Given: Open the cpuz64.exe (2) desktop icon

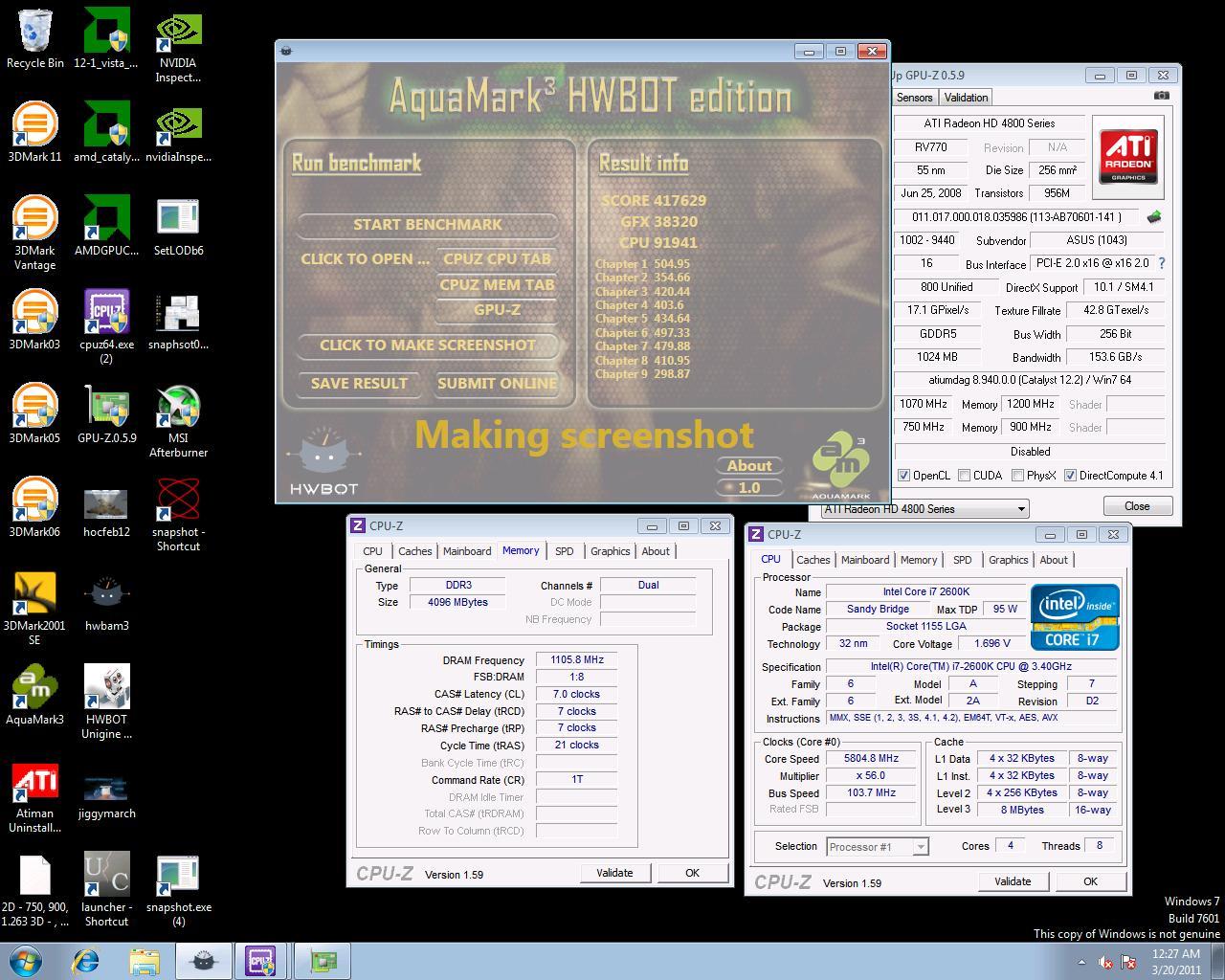Looking at the screenshot, I should tap(106, 326).
